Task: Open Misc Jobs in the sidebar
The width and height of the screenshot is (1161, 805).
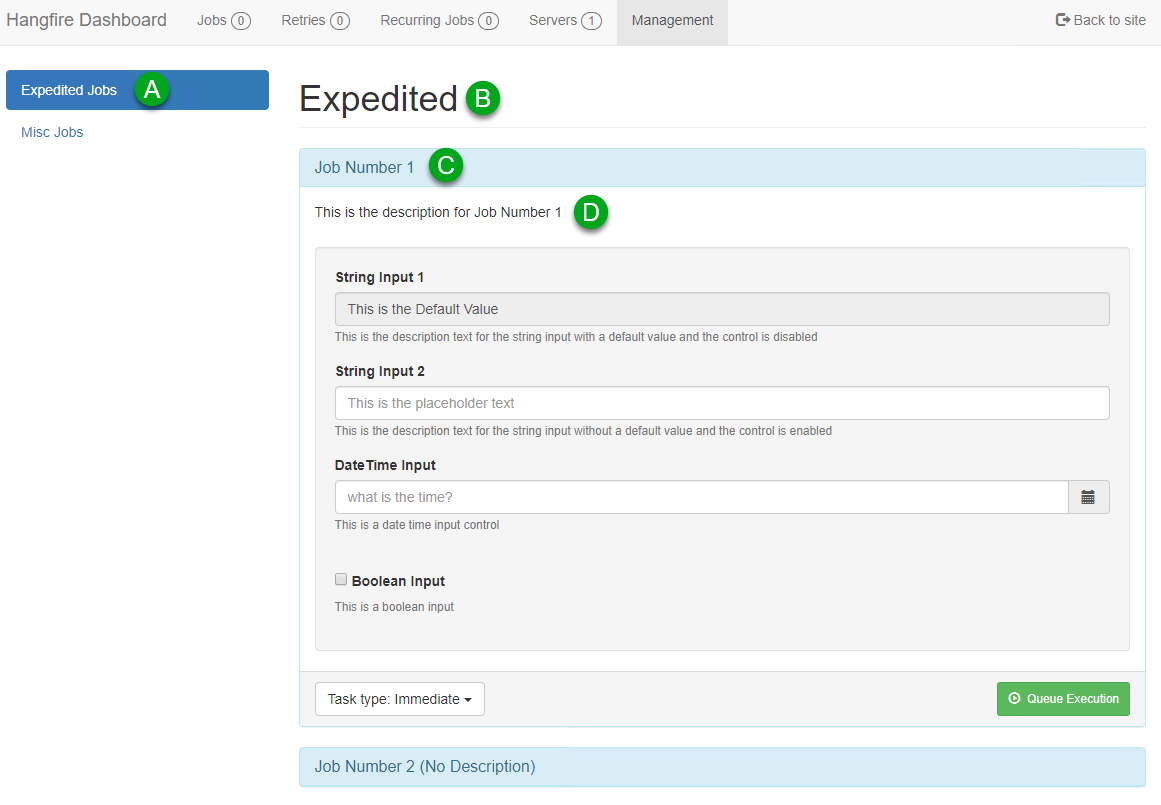Action: (52, 133)
